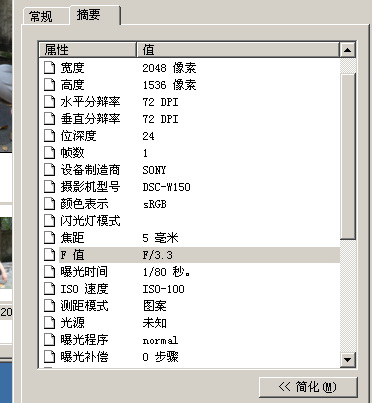Click the exposure value 1/80 秒
This screenshot has height=403, width=372.
coord(166,272)
